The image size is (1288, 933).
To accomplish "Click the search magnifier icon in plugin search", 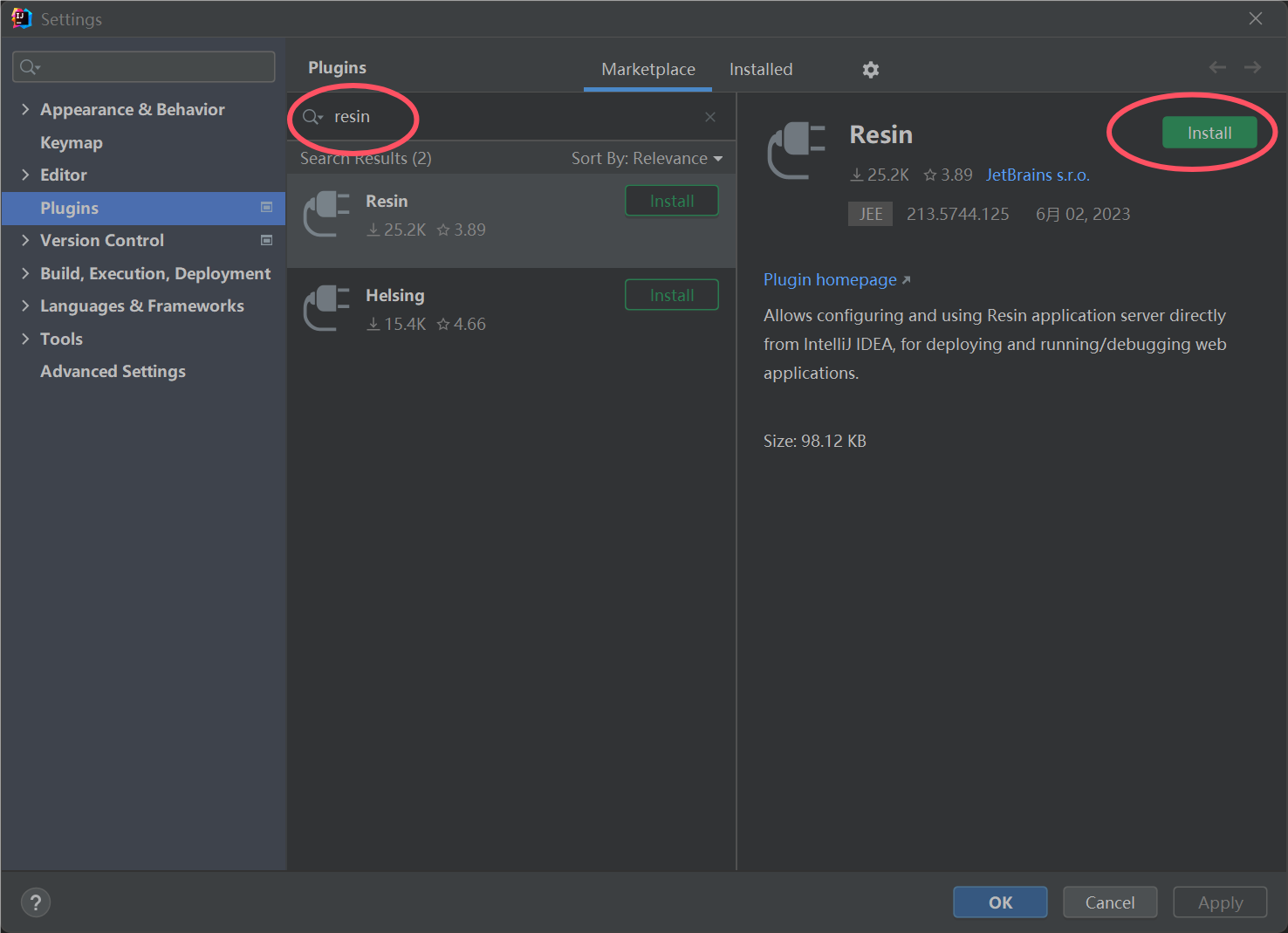I will [312, 117].
